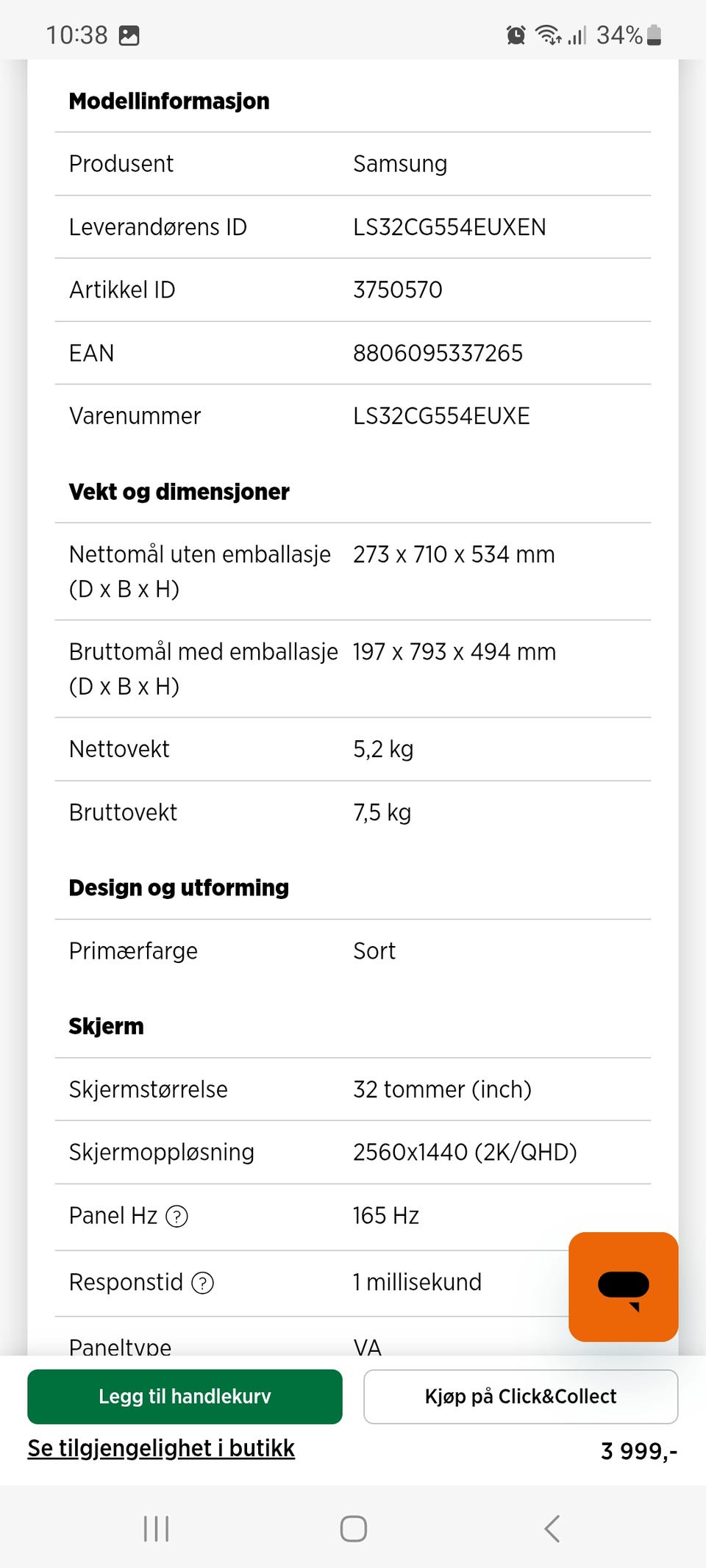Tap the Artikkel ID value 3750570
Viewport: 706px width, 1568px height.
(397, 290)
